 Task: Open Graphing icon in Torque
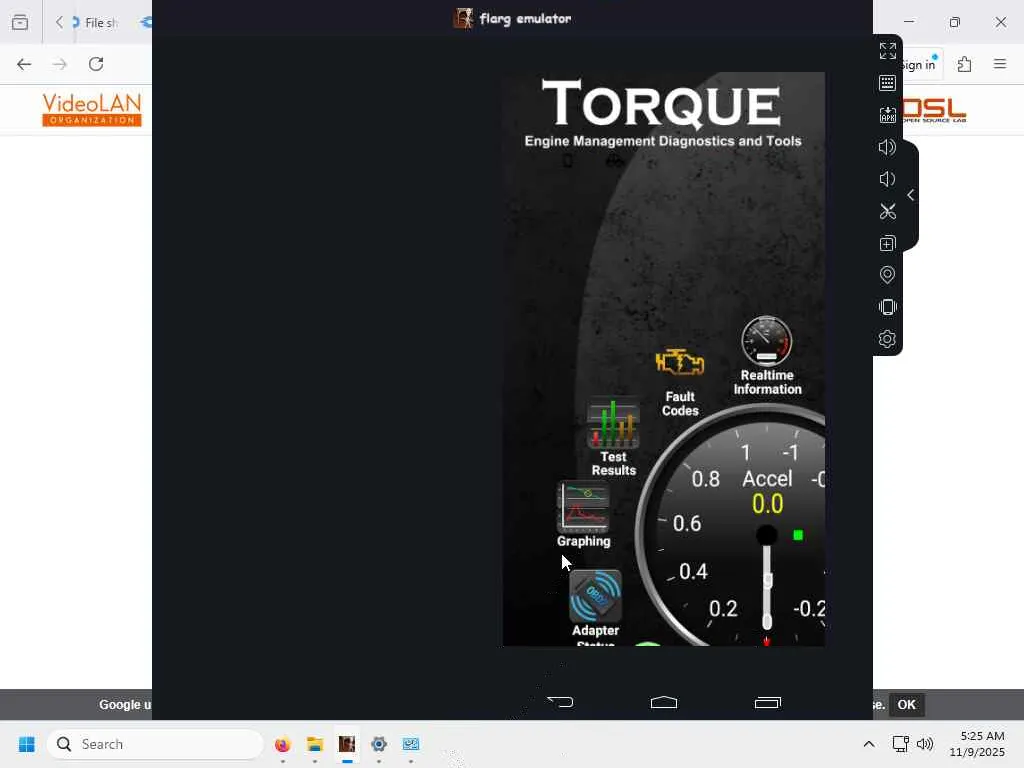(583, 507)
